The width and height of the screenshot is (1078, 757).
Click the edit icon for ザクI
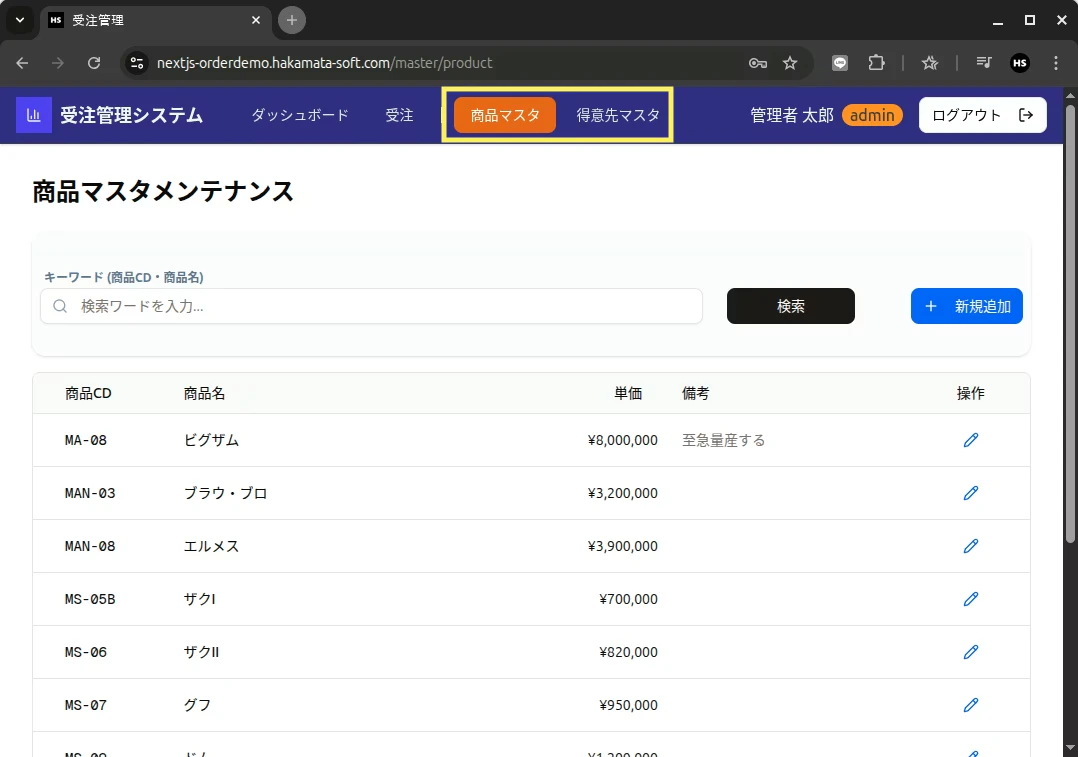coord(970,599)
